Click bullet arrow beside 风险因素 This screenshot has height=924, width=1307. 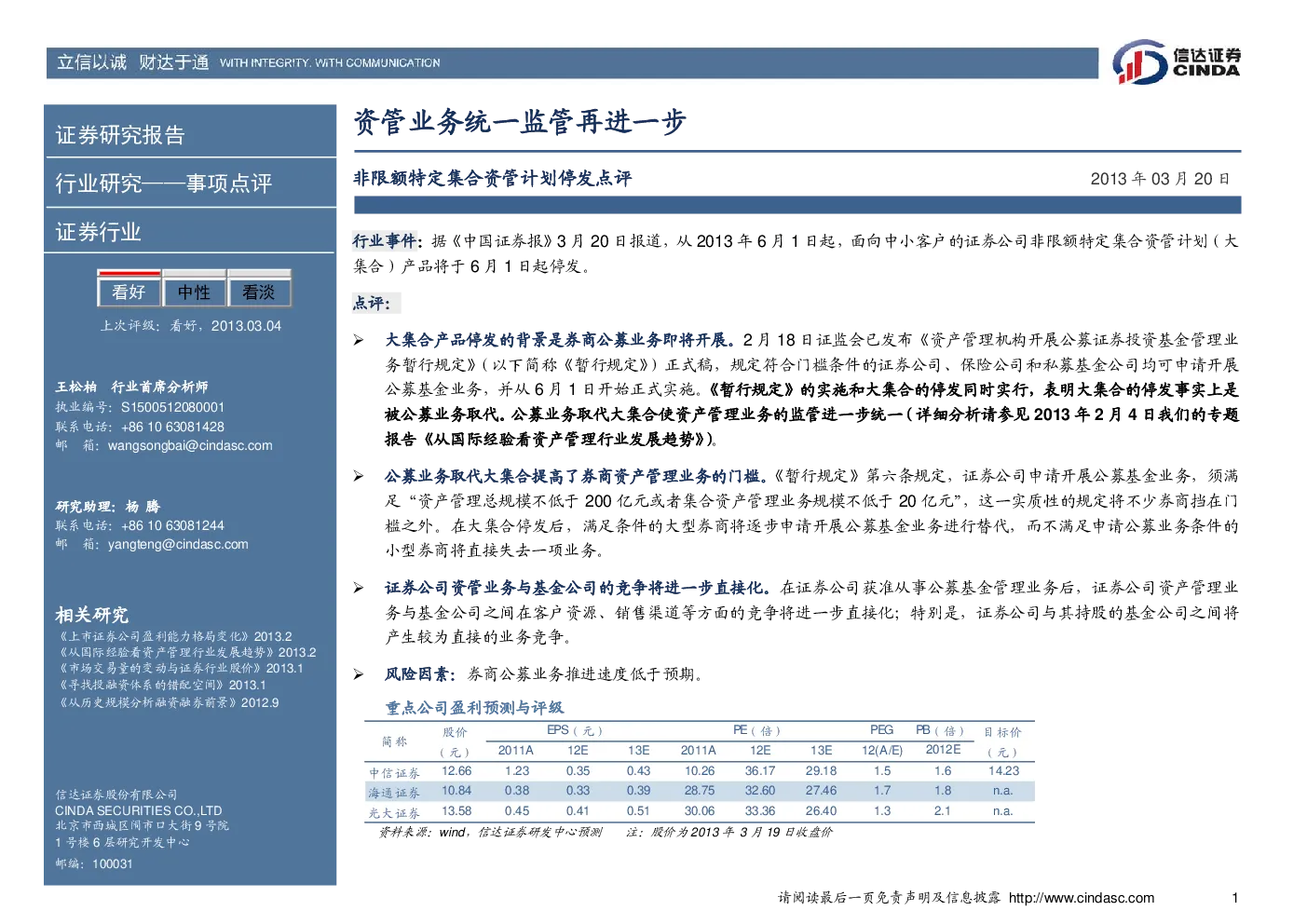click(x=359, y=674)
